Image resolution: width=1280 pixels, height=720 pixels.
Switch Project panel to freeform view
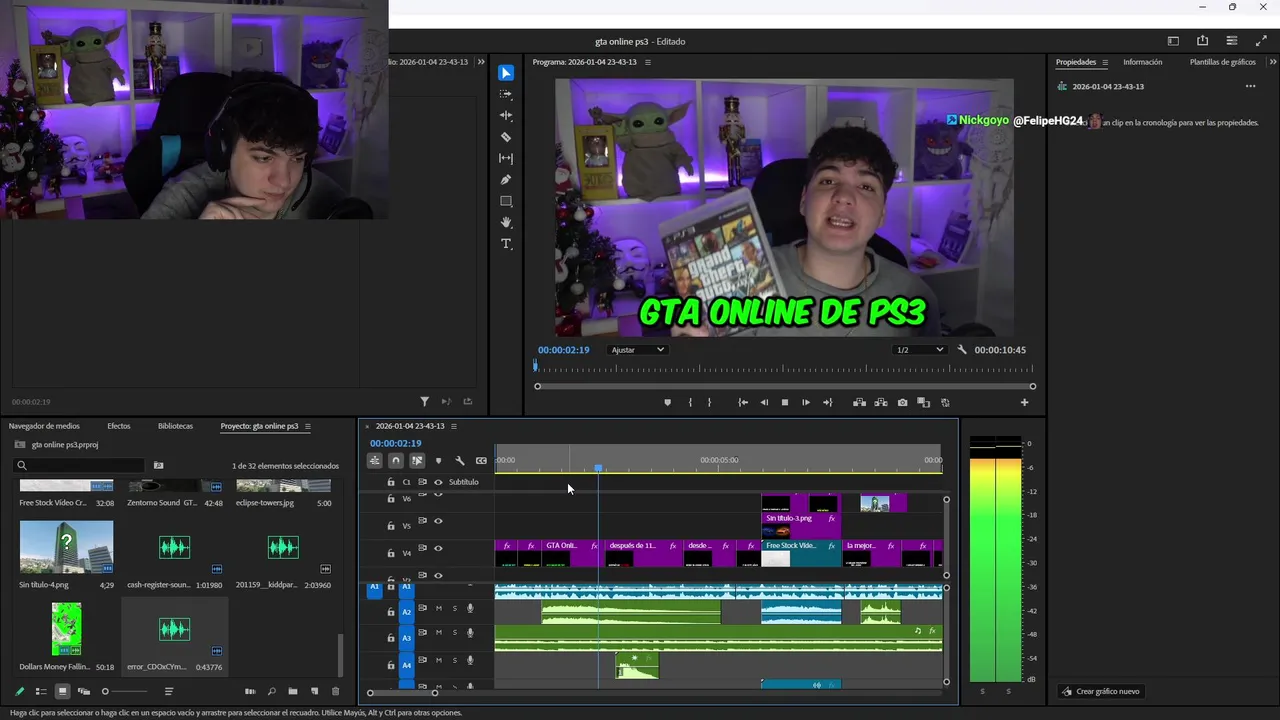84,691
